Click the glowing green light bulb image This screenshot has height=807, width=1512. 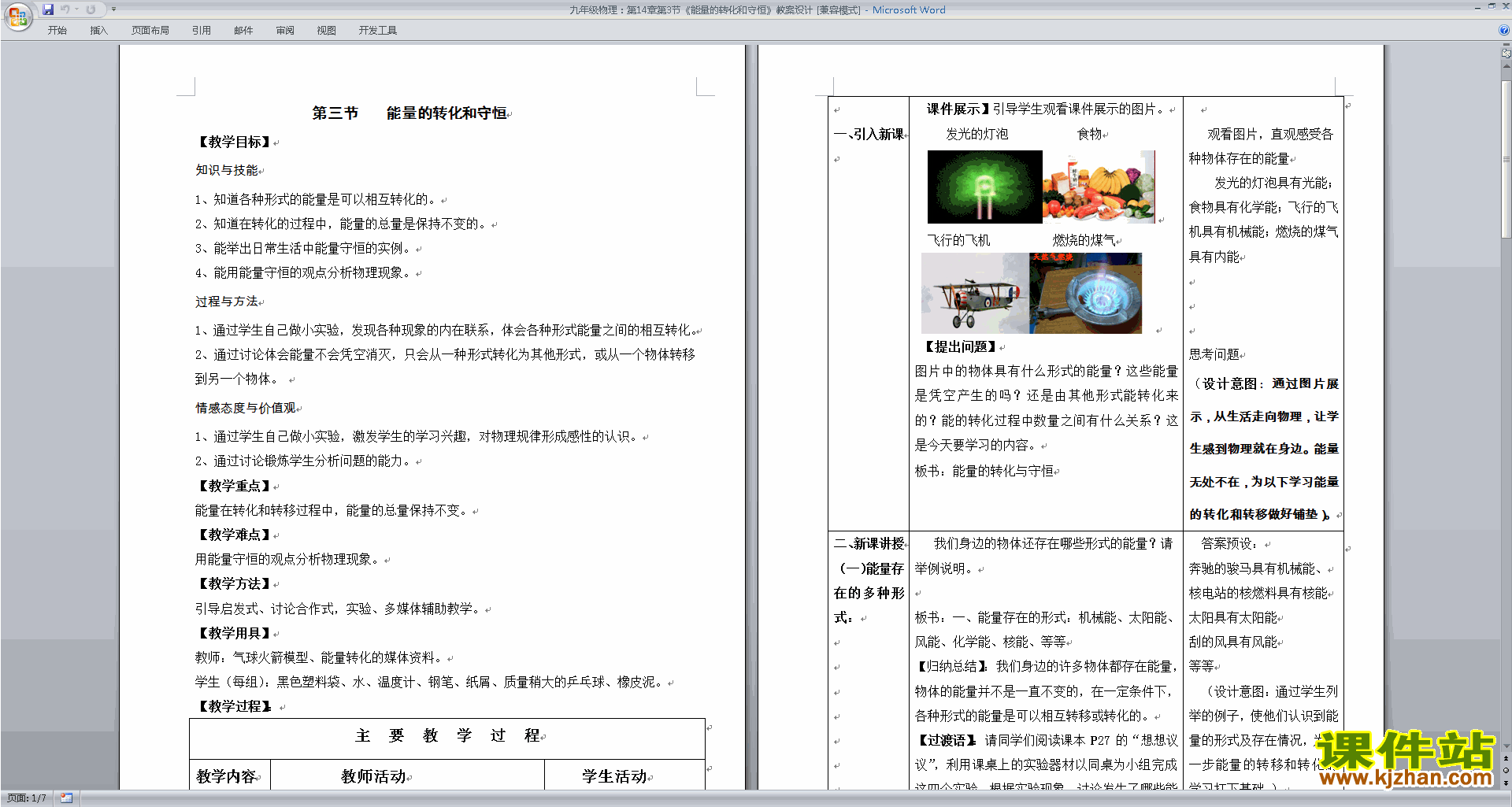984,187
